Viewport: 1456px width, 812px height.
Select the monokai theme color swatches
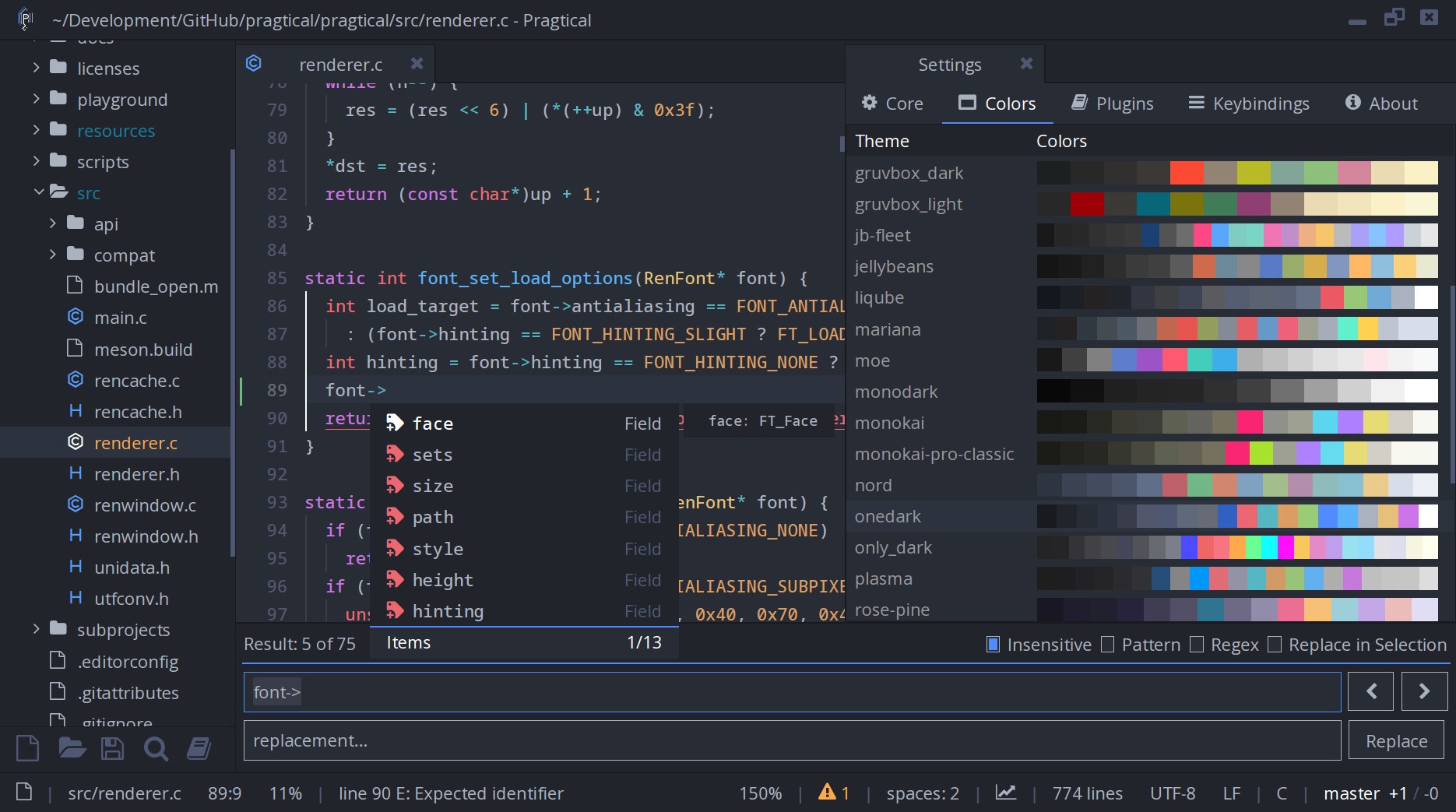pos(1237,423)
